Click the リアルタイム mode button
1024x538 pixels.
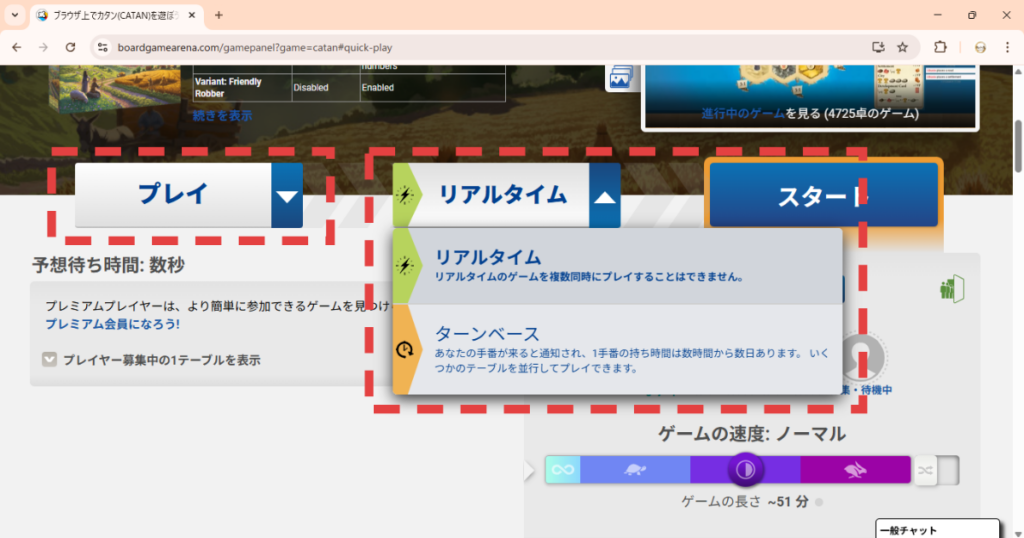492,195
